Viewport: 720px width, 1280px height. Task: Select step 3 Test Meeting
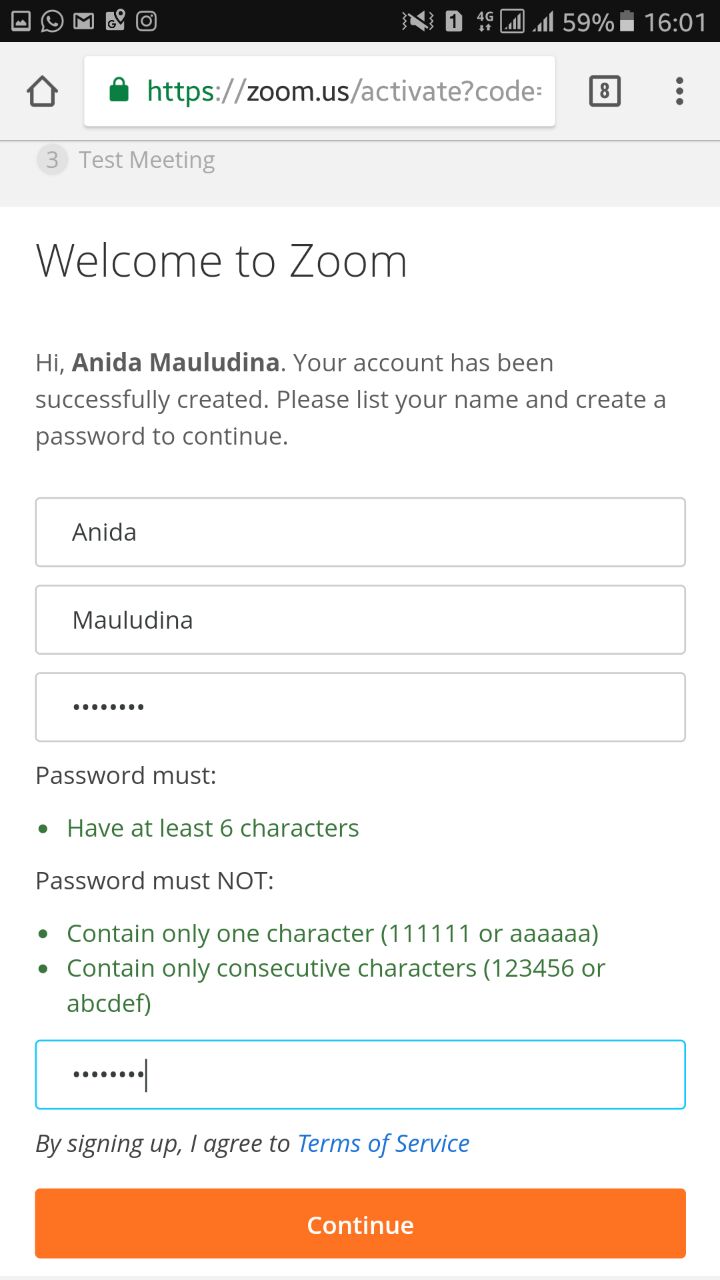tap(146, 160)
